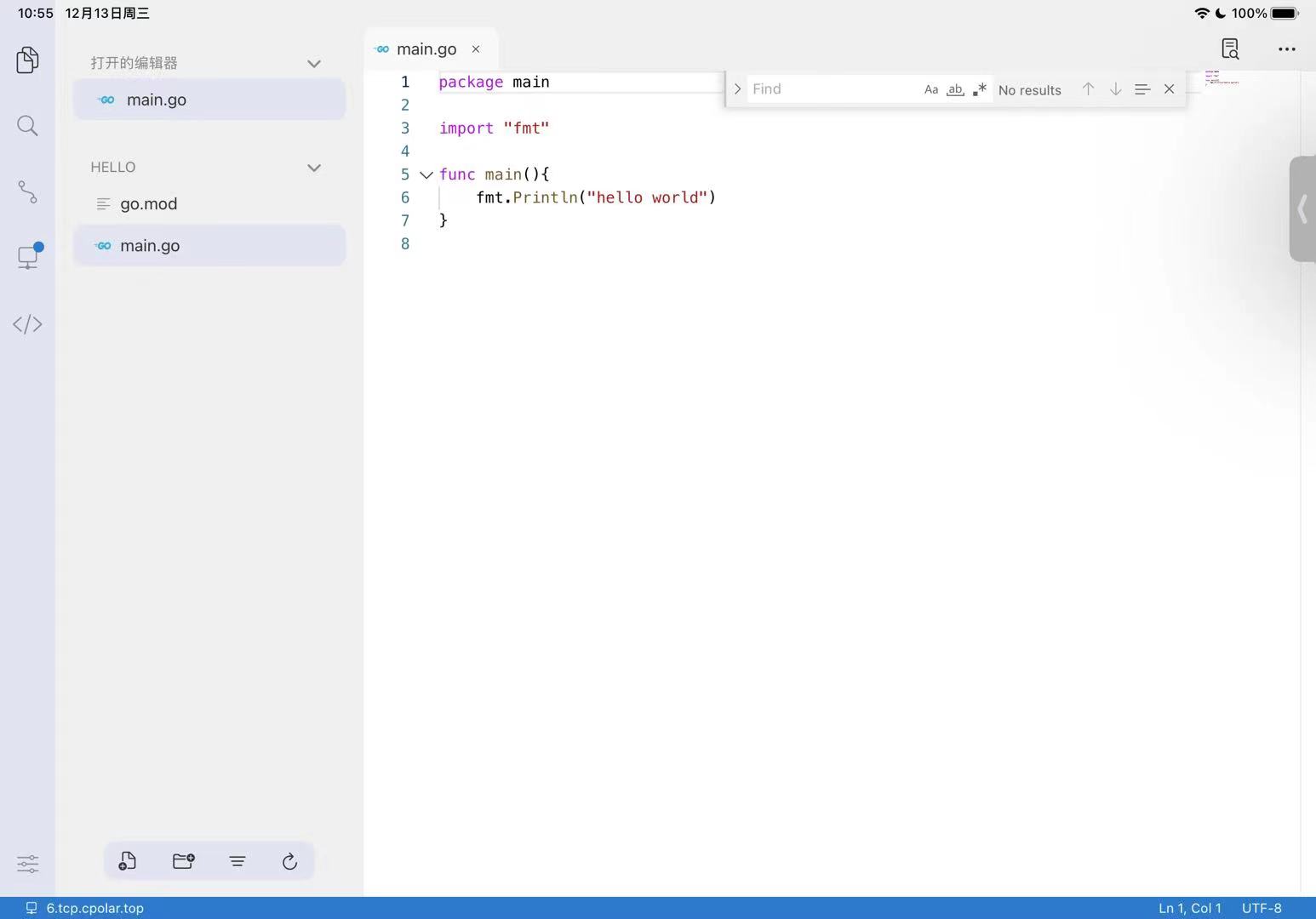Click the Wi-Fi icon in status bar
1316x919 pixels.
point(1202,13)
